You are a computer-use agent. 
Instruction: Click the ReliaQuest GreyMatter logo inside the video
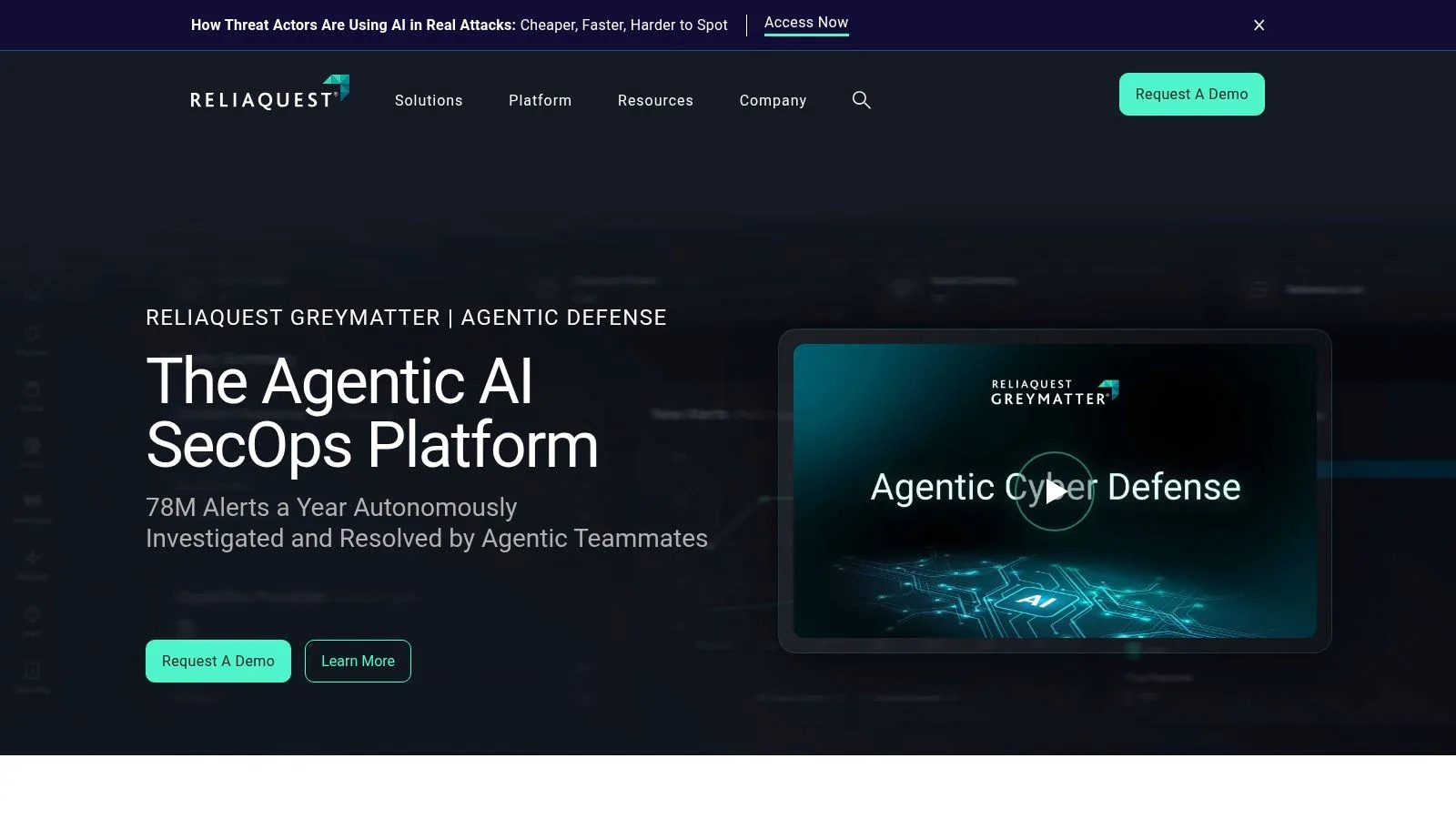tap(1055, 392)
